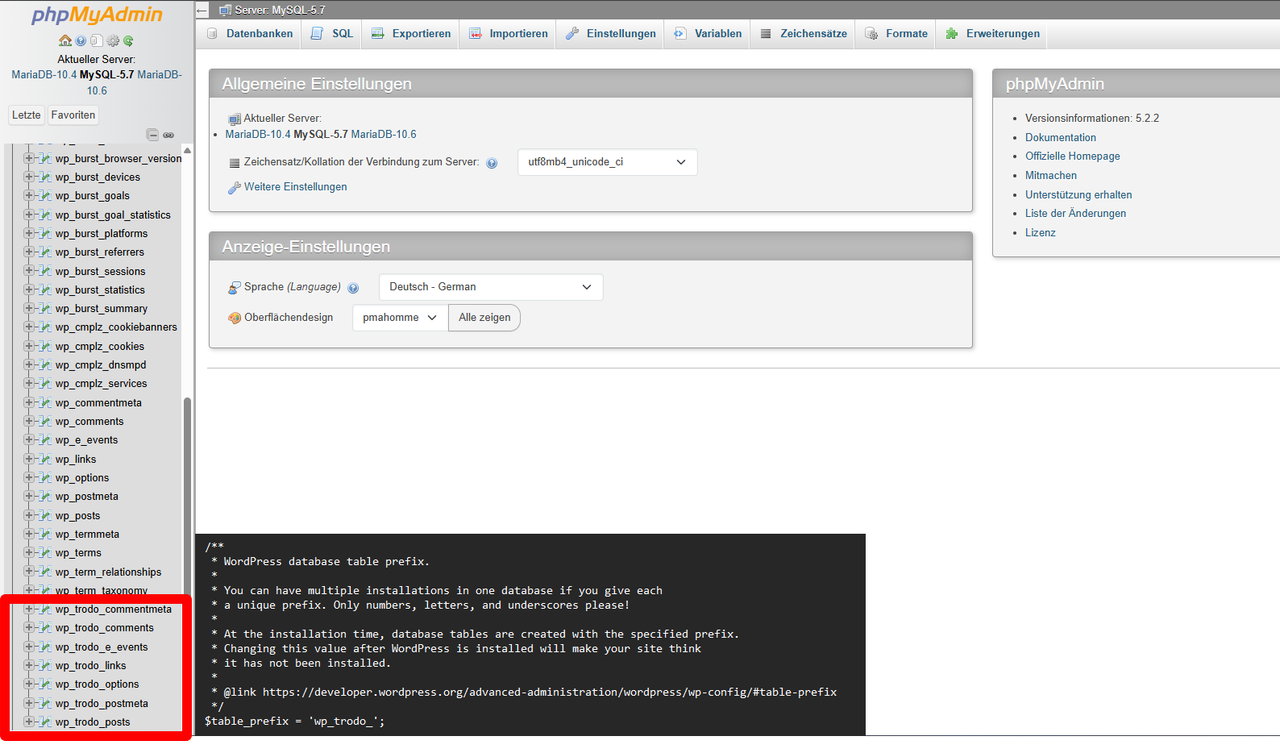Click table icon beside wp_burst_sessions
This screenshot has height=741, width=1280.
point(44,271)
